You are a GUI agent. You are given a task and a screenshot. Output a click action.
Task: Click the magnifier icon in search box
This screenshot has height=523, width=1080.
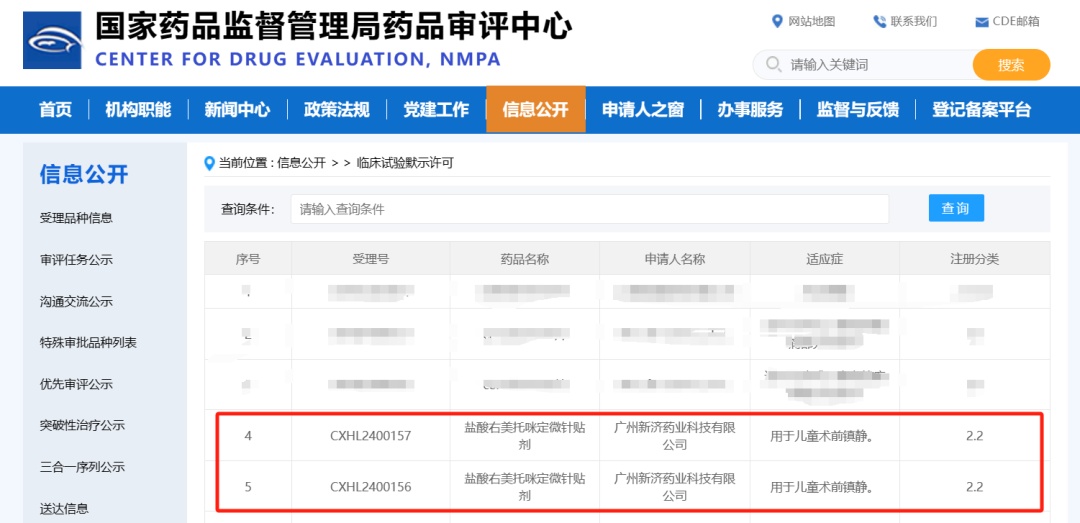pos(773,65)
